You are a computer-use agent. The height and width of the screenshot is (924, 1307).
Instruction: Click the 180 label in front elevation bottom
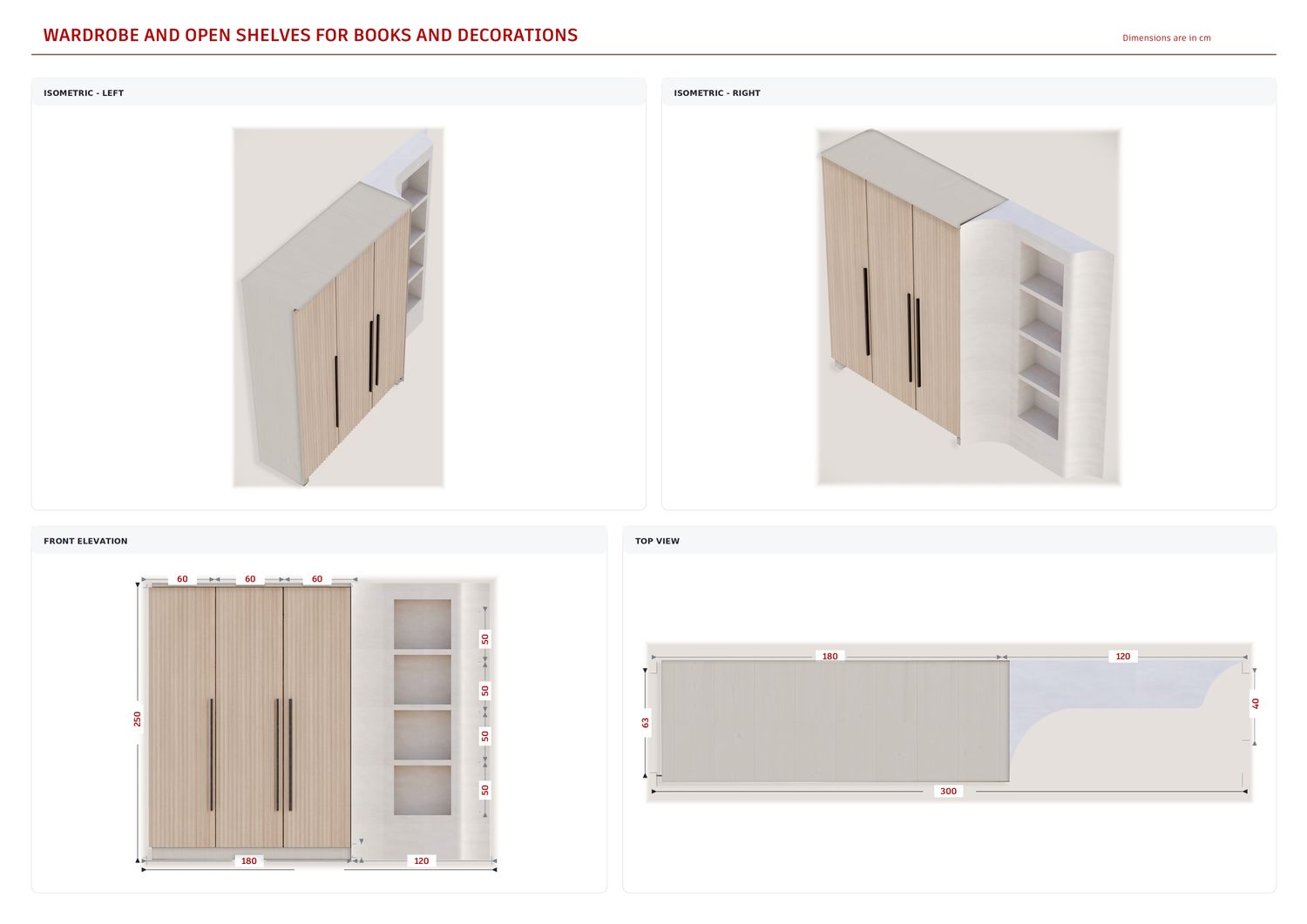click(x=249, y=861)
